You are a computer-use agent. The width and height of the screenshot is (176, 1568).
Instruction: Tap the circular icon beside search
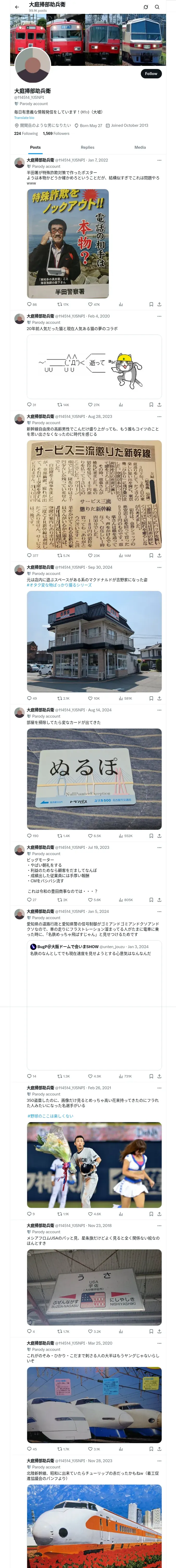coord(146,7)
